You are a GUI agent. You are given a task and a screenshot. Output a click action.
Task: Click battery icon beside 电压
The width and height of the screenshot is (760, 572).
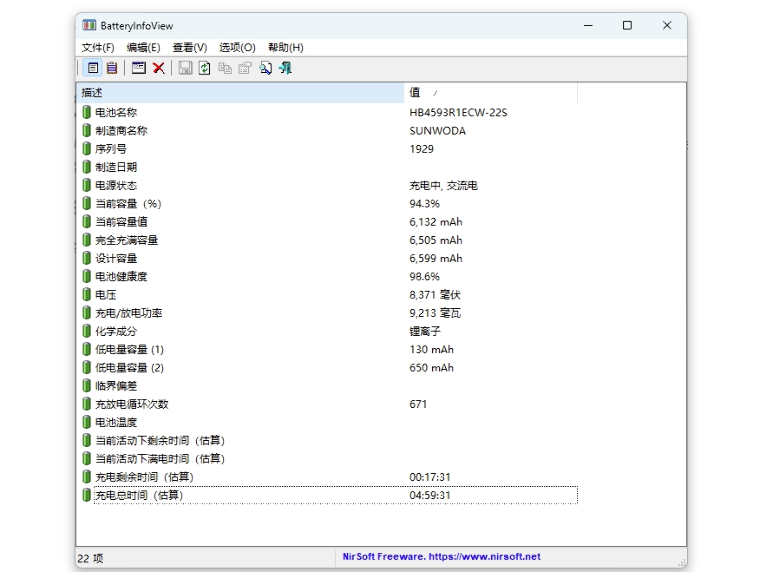(x=86, y=295)
